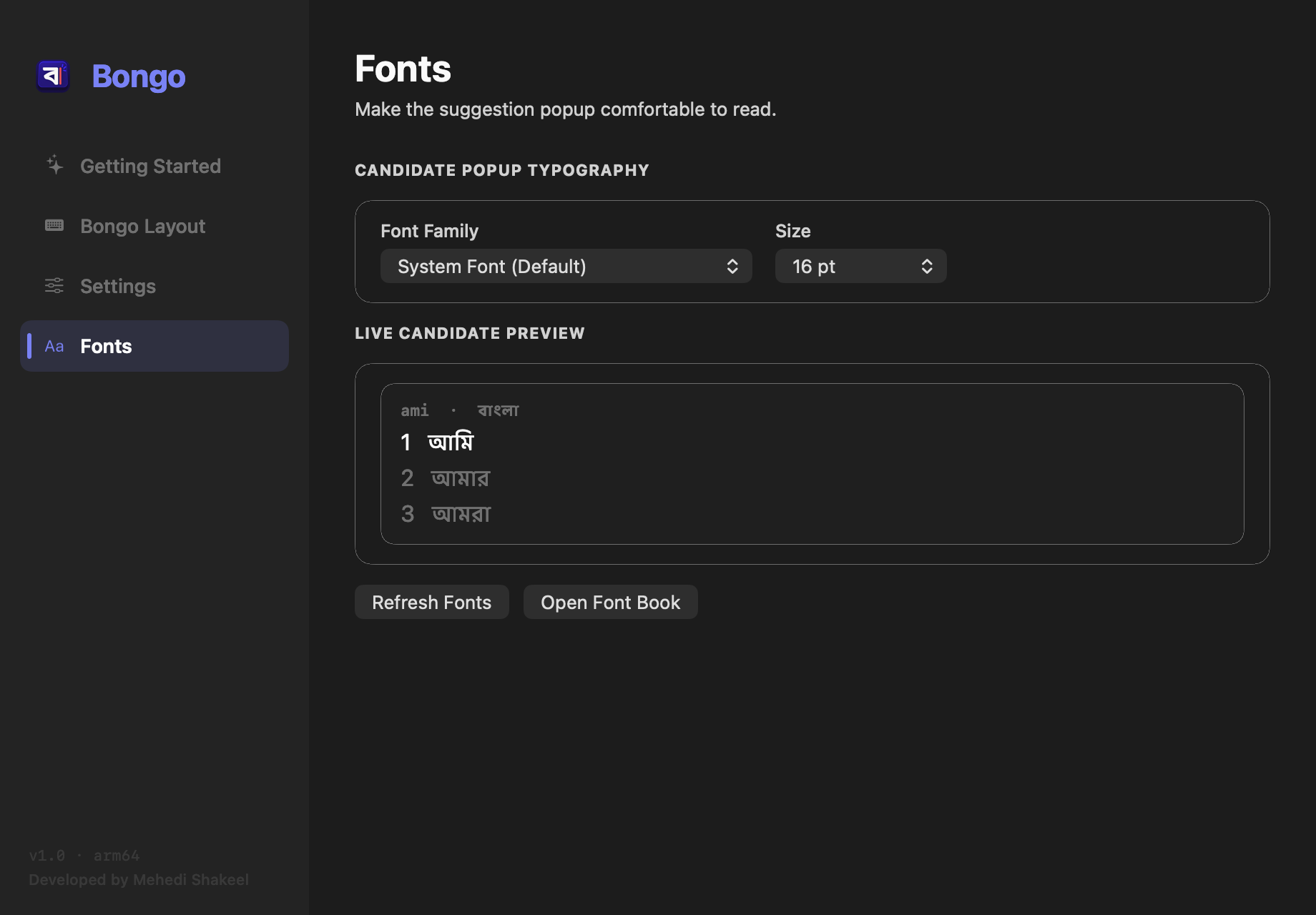Click the 'Size' label
This screenshot has height=915, width=1316.
point(793,231)
